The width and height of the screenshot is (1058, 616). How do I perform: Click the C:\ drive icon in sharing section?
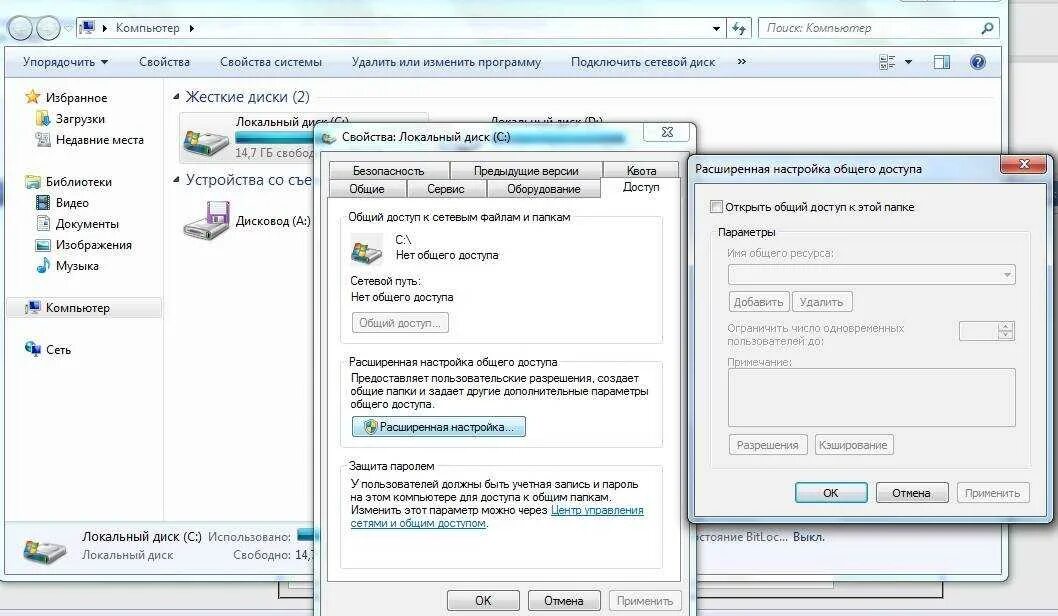click(x=366, y=249)
